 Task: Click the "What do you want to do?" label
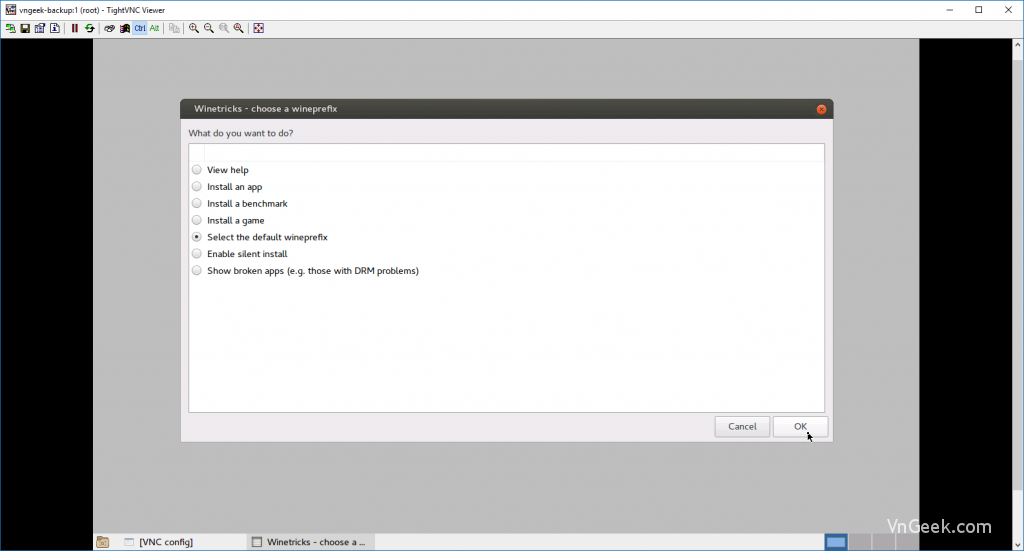(241, 133)
